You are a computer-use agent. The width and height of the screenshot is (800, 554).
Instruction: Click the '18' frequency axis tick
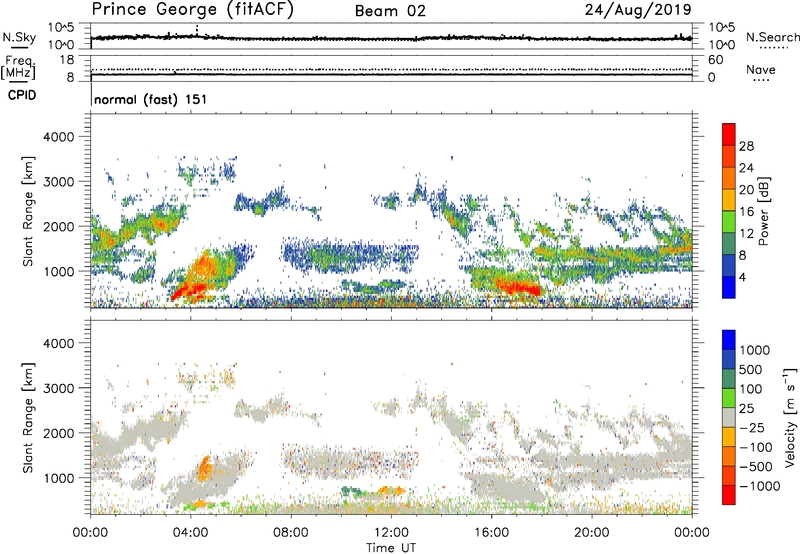pos(67,59)
